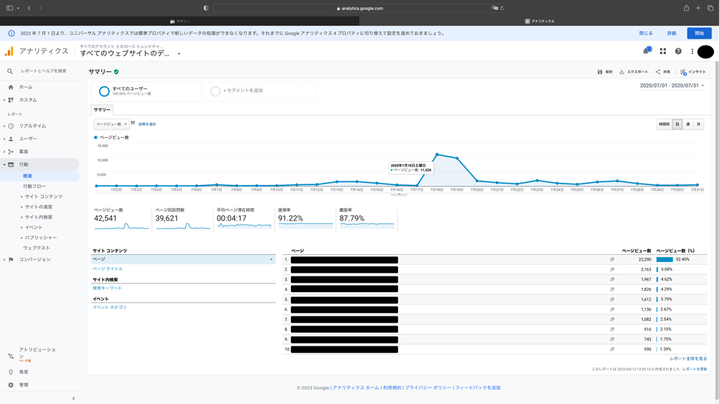Click the account avatar at top right
Image resolution: width=720 pixels, height=404 pixels.
(x=705, y=52)
